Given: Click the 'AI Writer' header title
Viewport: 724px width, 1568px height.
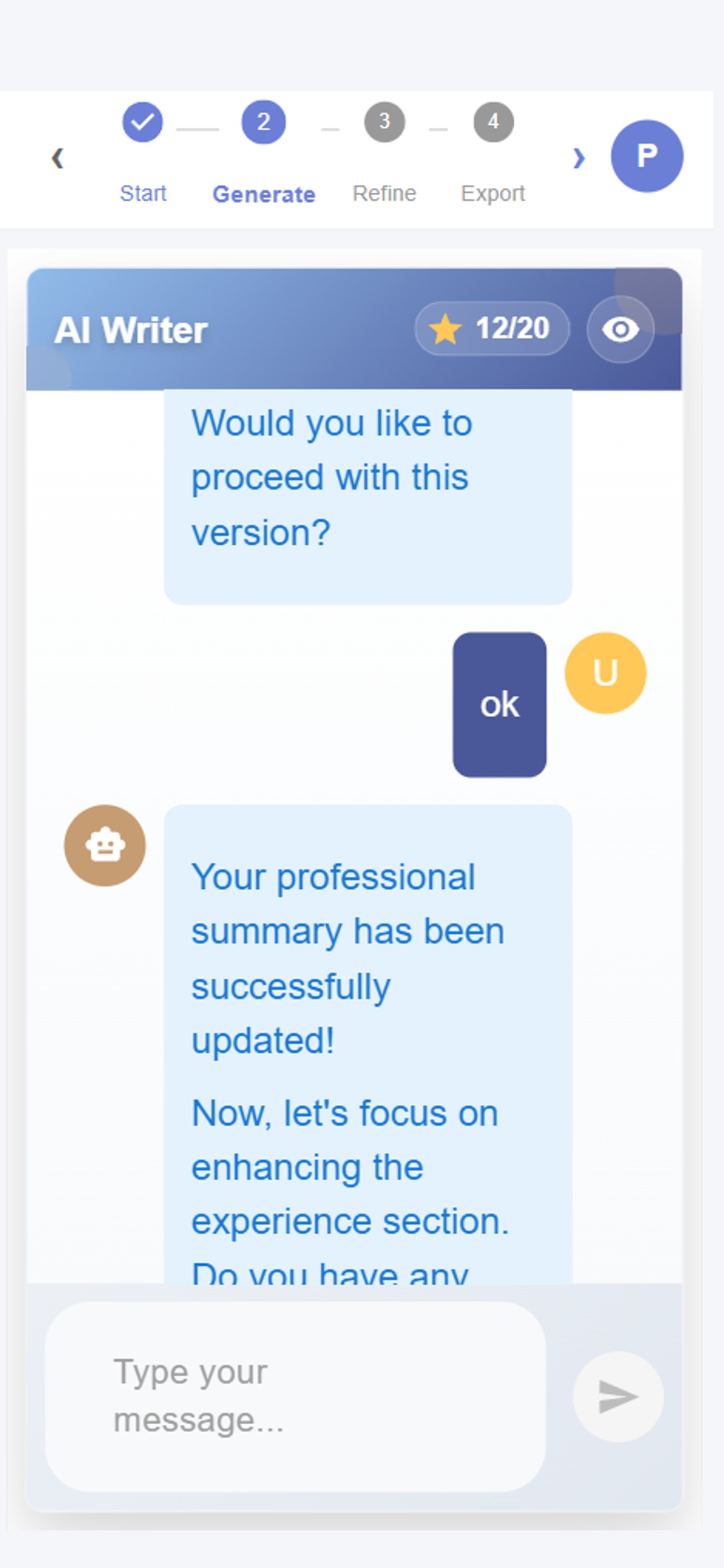Looking at the screenshot, I should (131, 330).
